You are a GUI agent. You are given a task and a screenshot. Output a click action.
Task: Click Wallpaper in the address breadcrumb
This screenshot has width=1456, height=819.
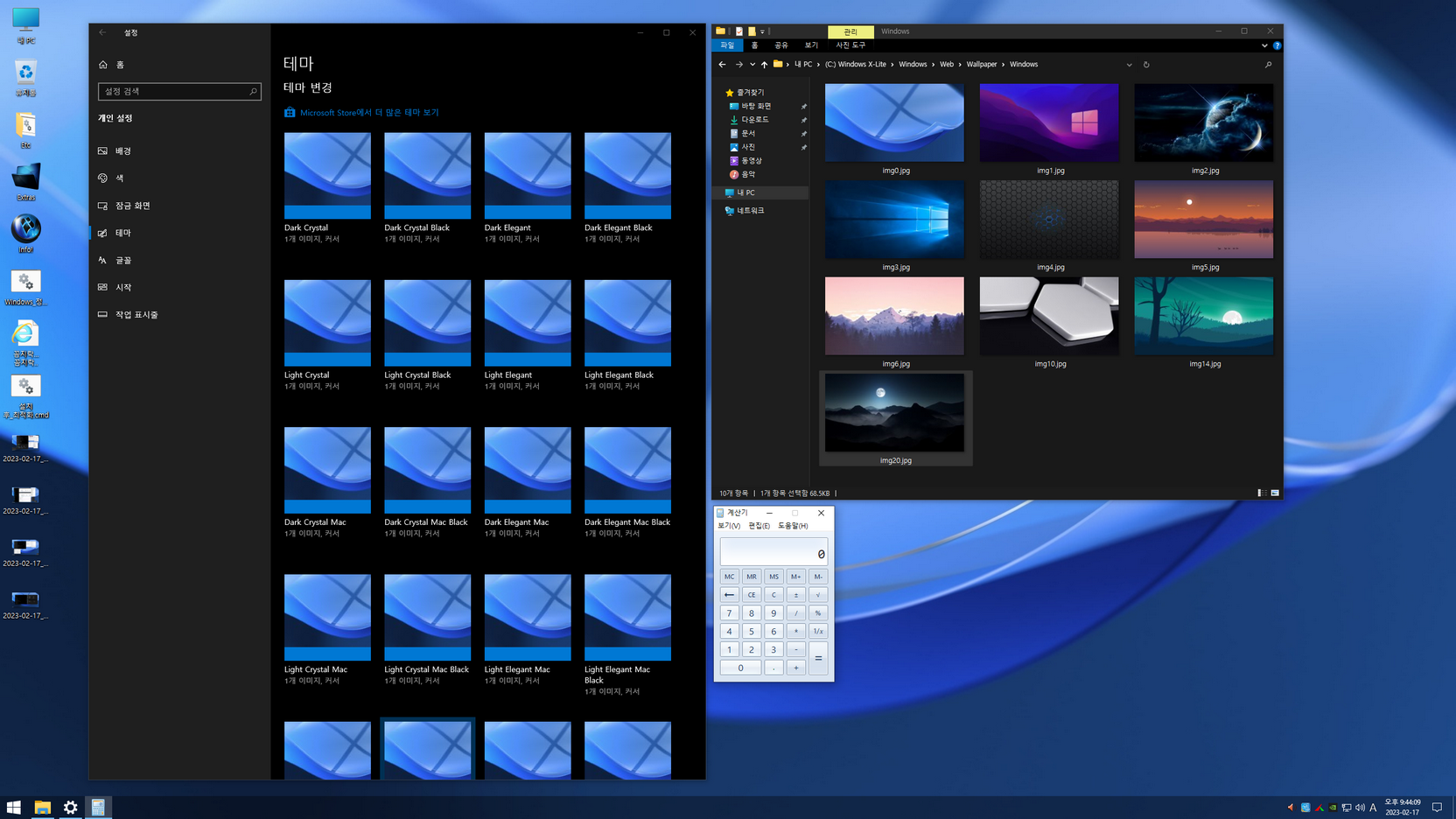point(982,65)
